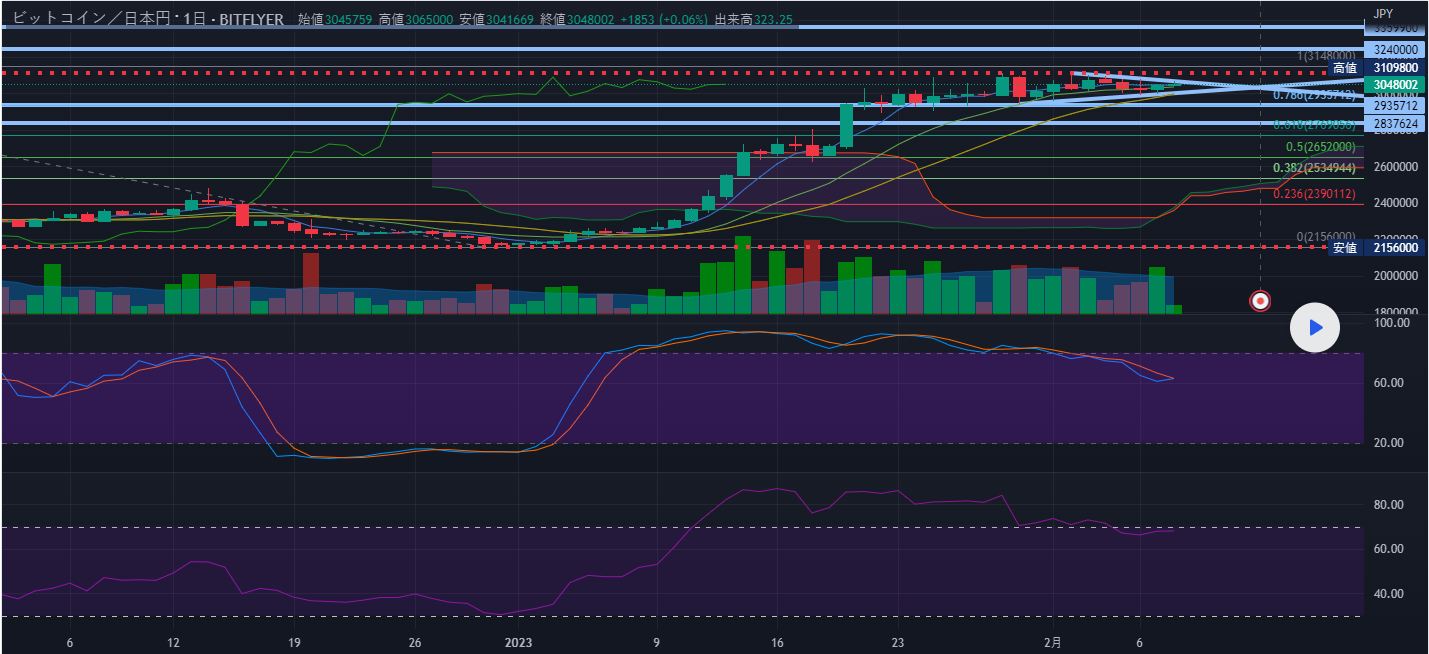This screenshot has width=1429, height=654.
Task: Click the 2935712 horizontal line price label
Action: 1396,106
